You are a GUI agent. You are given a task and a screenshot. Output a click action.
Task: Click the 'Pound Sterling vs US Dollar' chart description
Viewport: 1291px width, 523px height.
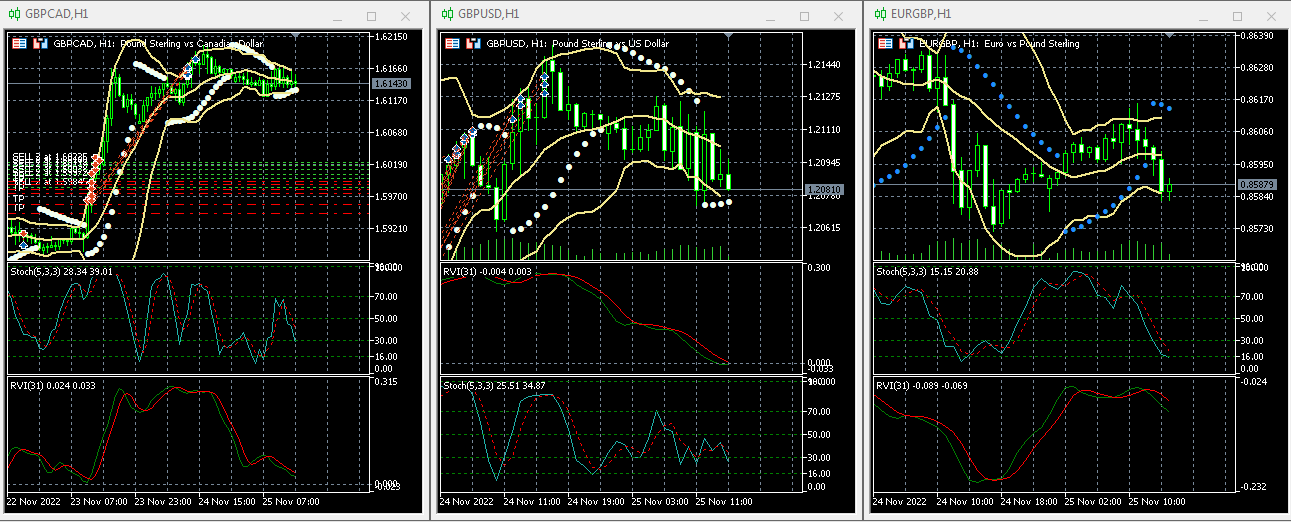[611, 44]
